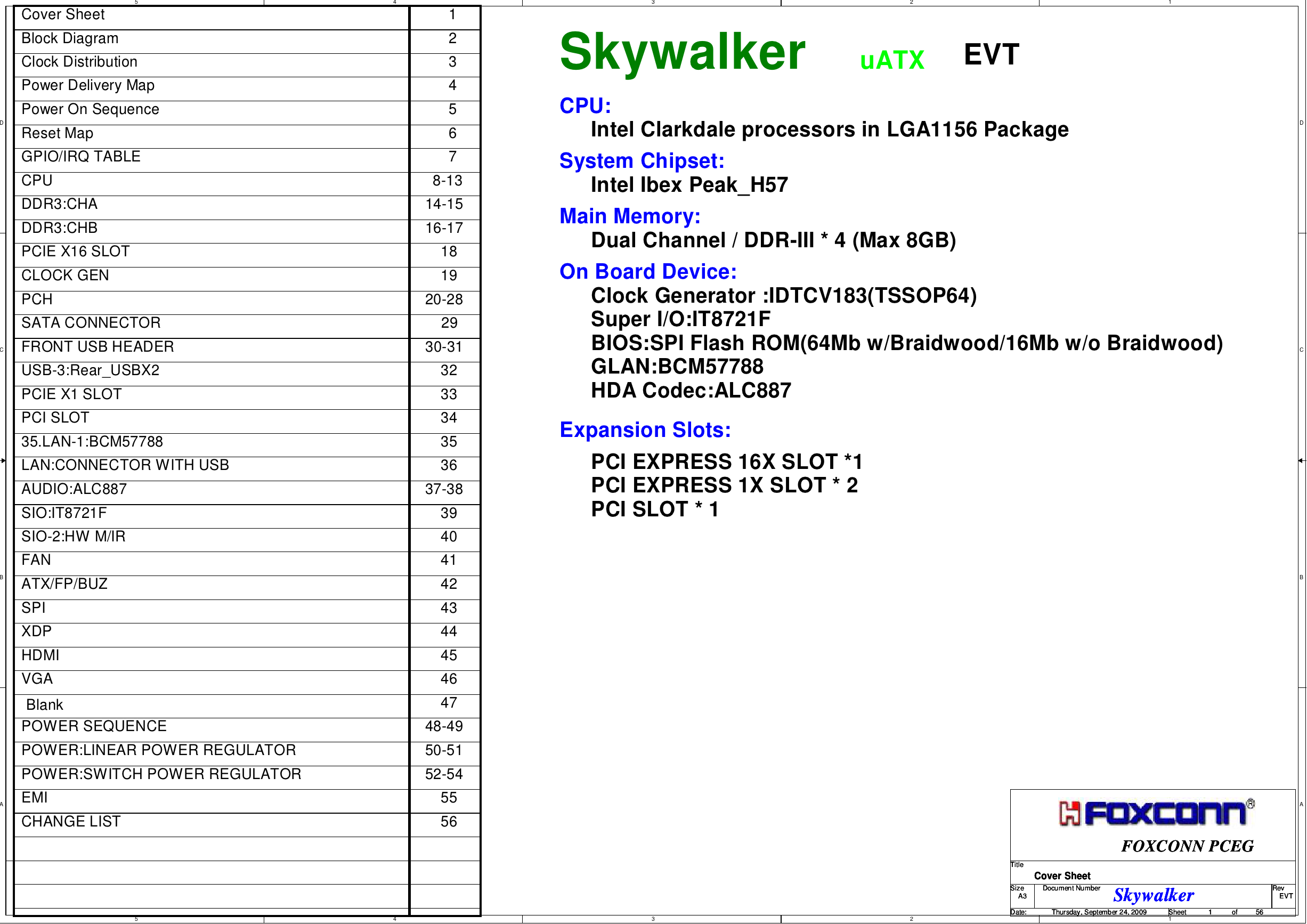Click the 'Power On Sequence' row
Screen dimensions: 1307x924
click(x=247, y=113)
